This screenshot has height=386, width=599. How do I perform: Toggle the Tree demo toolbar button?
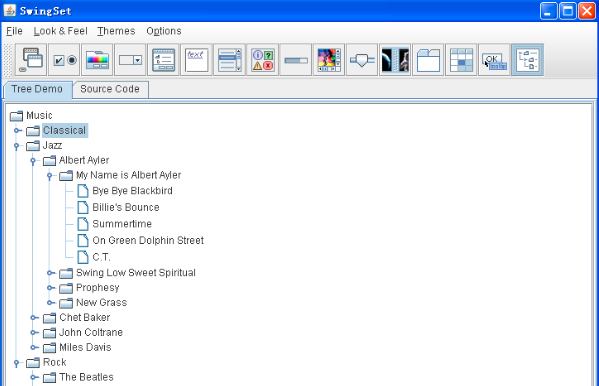528,60
